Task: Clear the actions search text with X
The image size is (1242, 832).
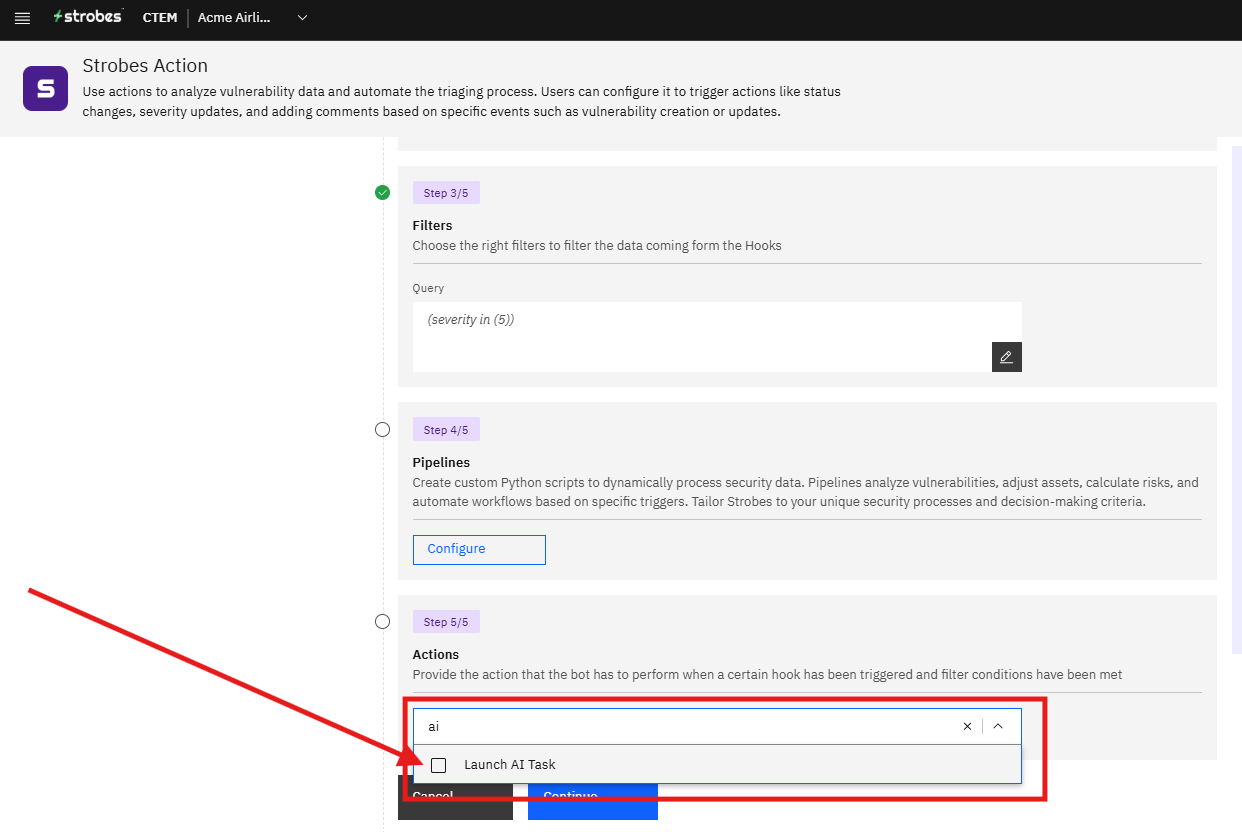Action: click(967, 727)
